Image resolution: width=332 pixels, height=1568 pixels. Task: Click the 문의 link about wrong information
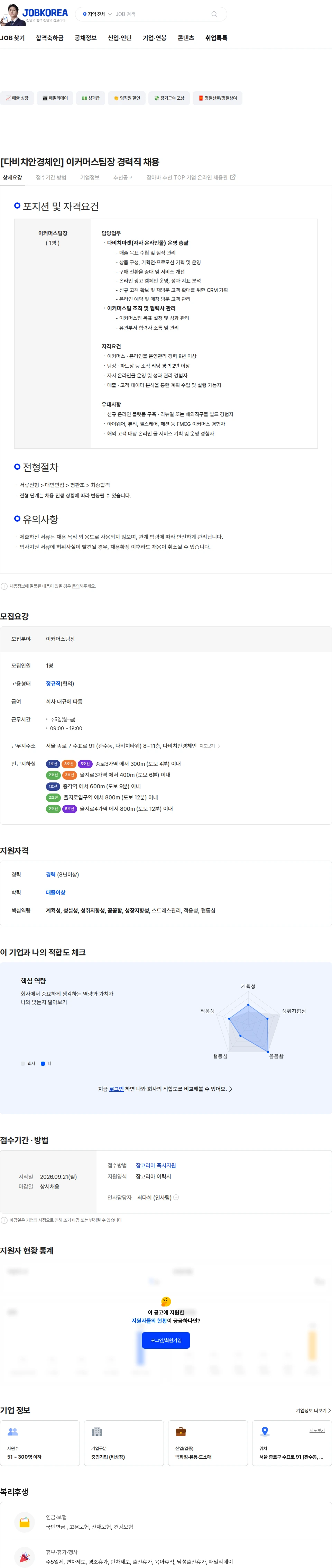75,586
